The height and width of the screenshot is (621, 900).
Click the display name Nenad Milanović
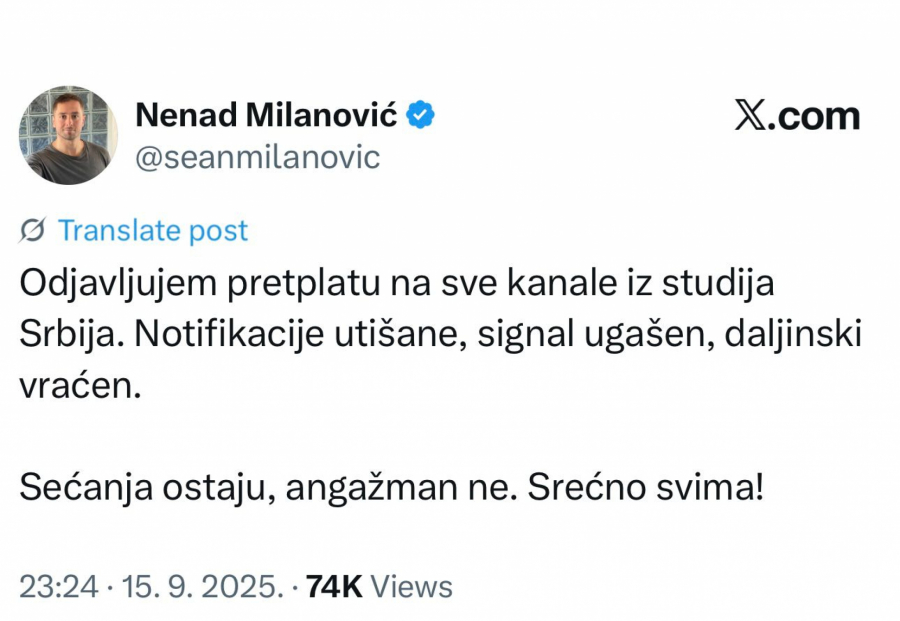tap(266, 114)
